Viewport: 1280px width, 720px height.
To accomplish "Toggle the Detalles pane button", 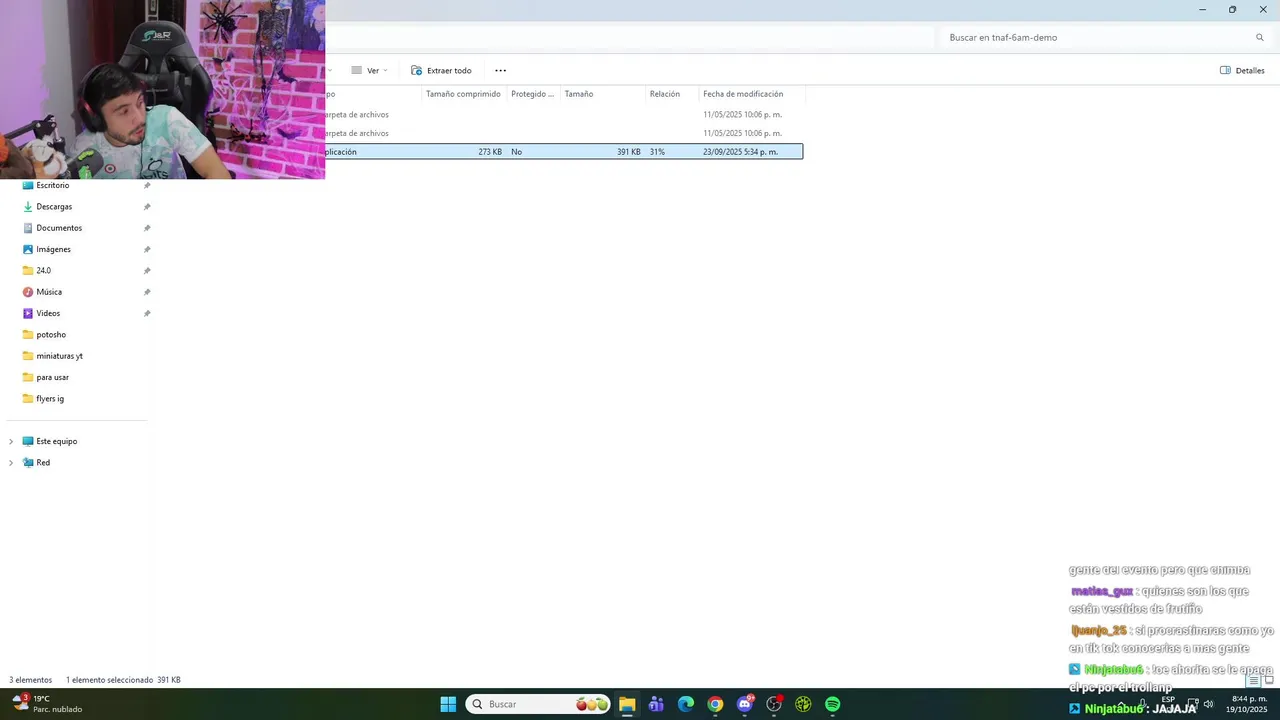I will [1242, 71].
